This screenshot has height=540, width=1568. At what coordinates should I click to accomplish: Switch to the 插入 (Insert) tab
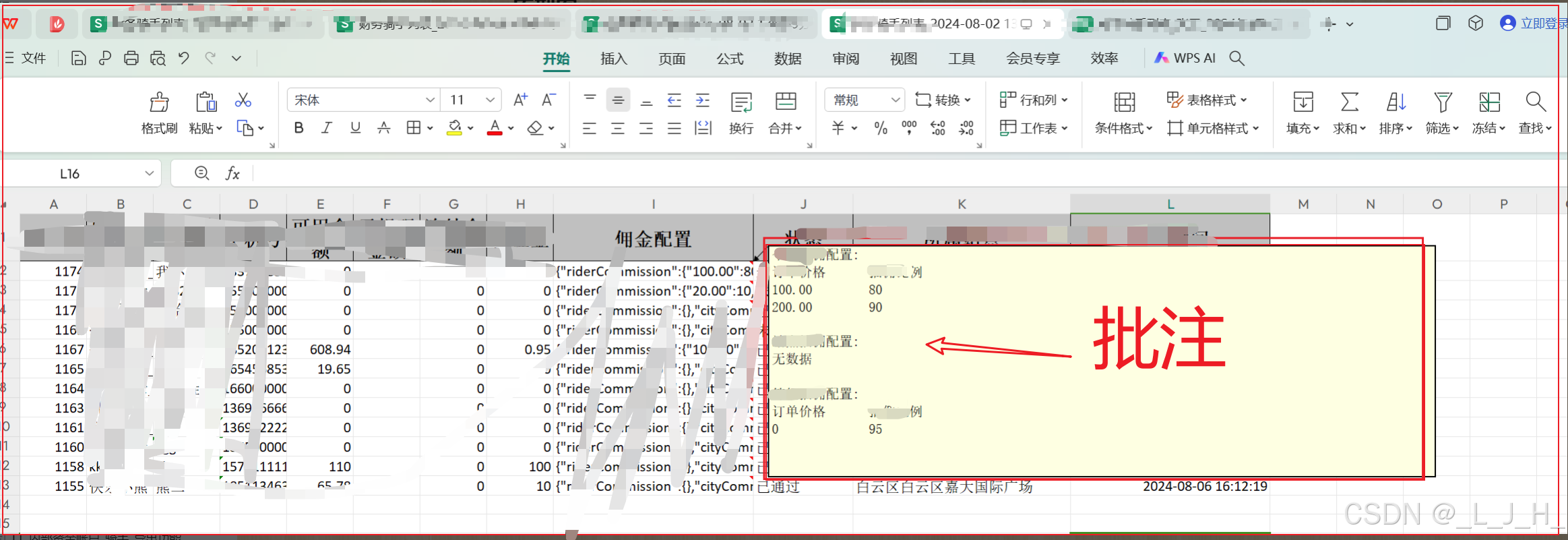pyautogui.click(x=614, y=59)
